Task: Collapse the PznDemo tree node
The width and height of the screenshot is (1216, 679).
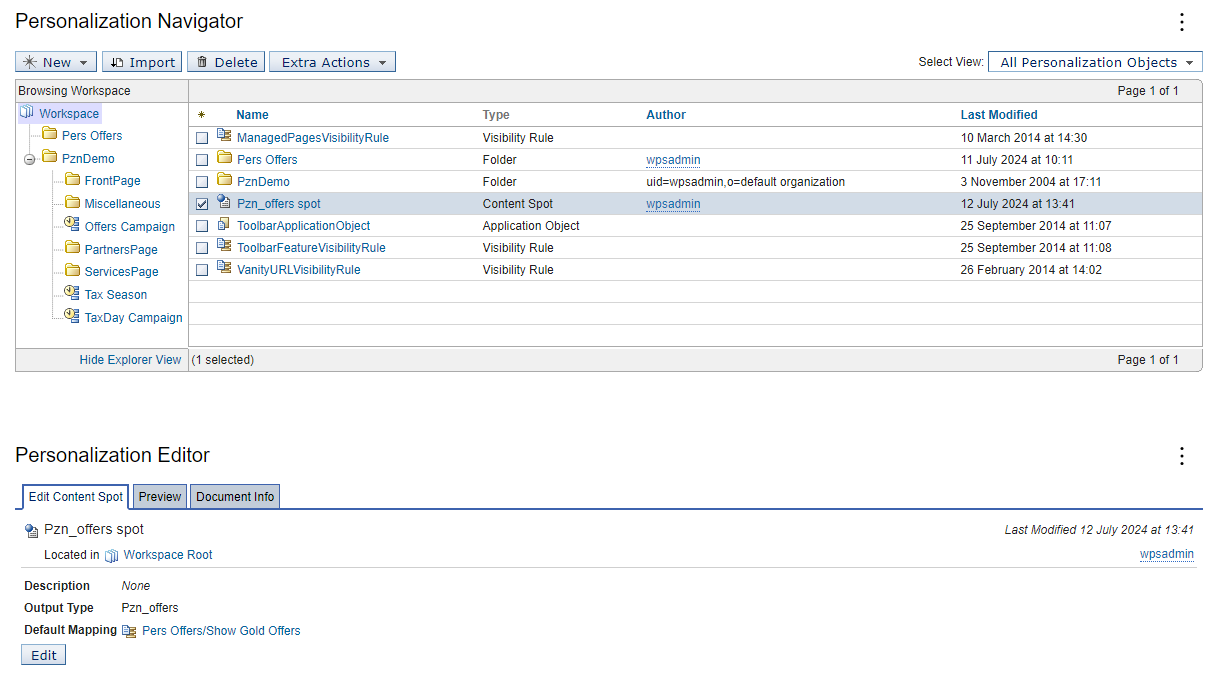Action: click(x=29, y=159)
